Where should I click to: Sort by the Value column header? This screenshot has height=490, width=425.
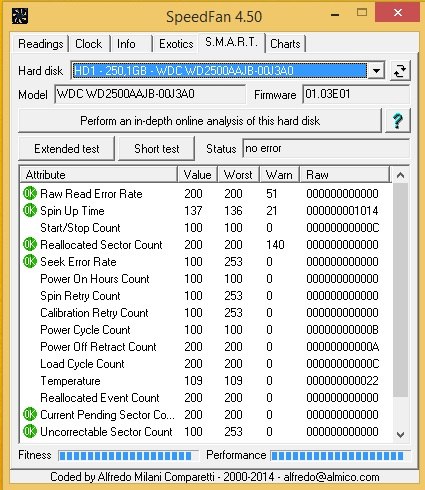tap(197, 175)
